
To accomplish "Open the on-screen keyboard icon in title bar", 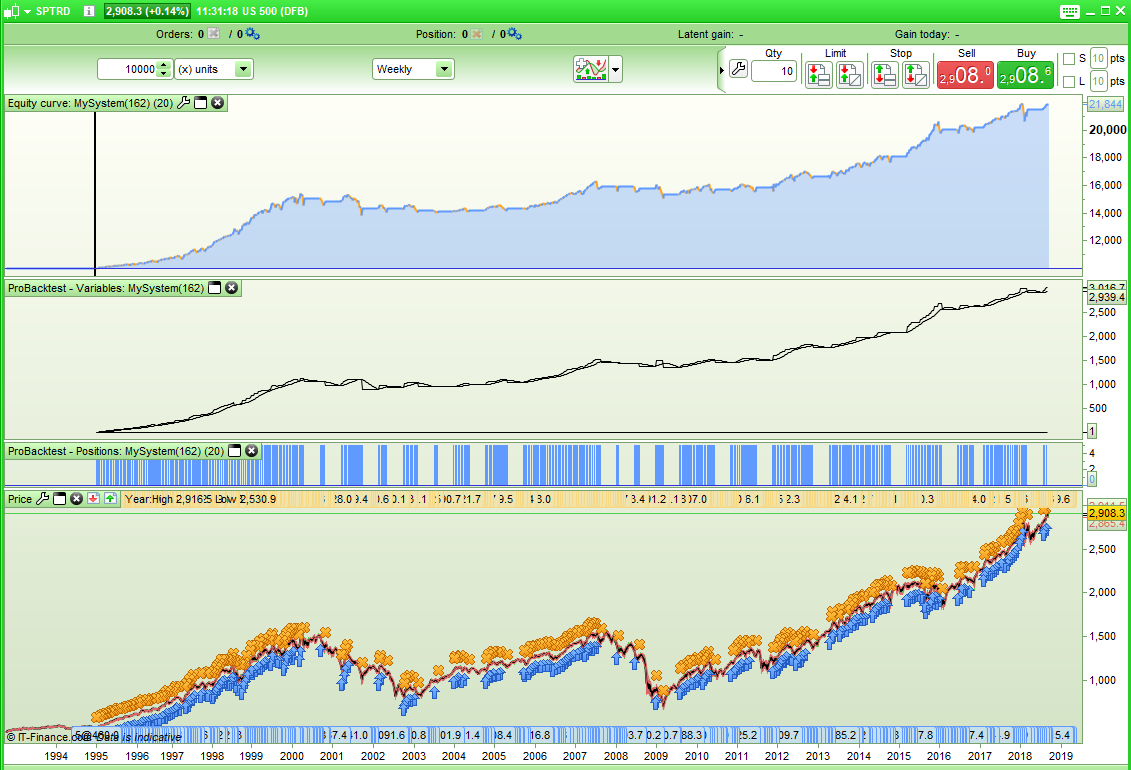I will pyautogui.click(x=1069, y=11).
